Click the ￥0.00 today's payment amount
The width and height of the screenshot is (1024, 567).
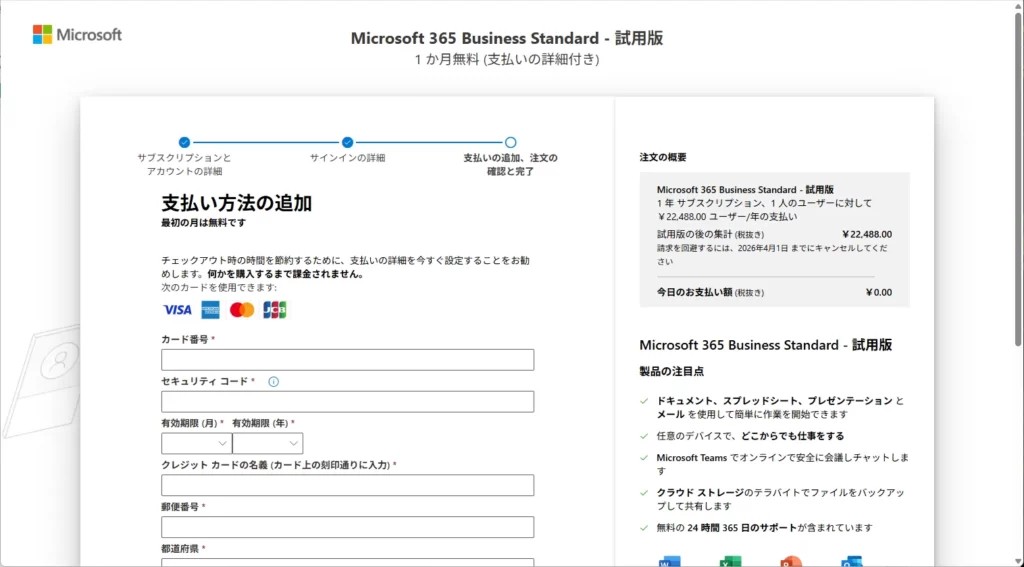(878, 293)
